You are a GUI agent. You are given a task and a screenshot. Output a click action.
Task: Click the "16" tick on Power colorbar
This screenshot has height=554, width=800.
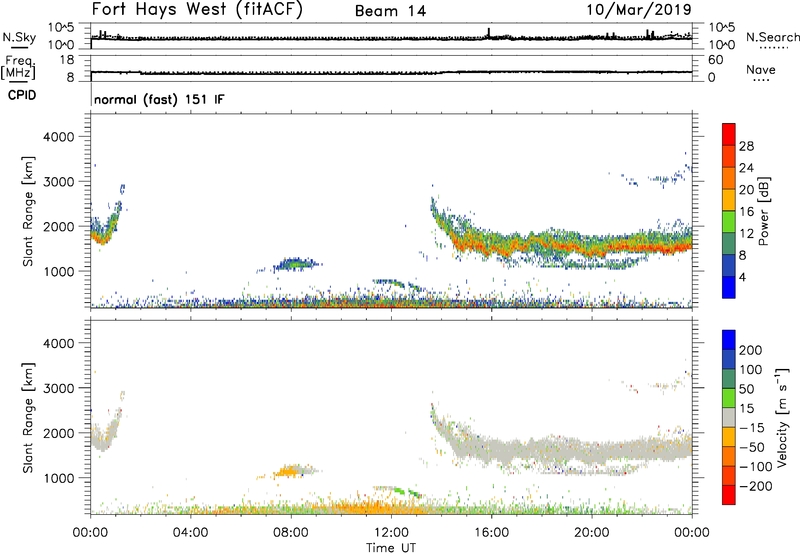pos(746,212)
